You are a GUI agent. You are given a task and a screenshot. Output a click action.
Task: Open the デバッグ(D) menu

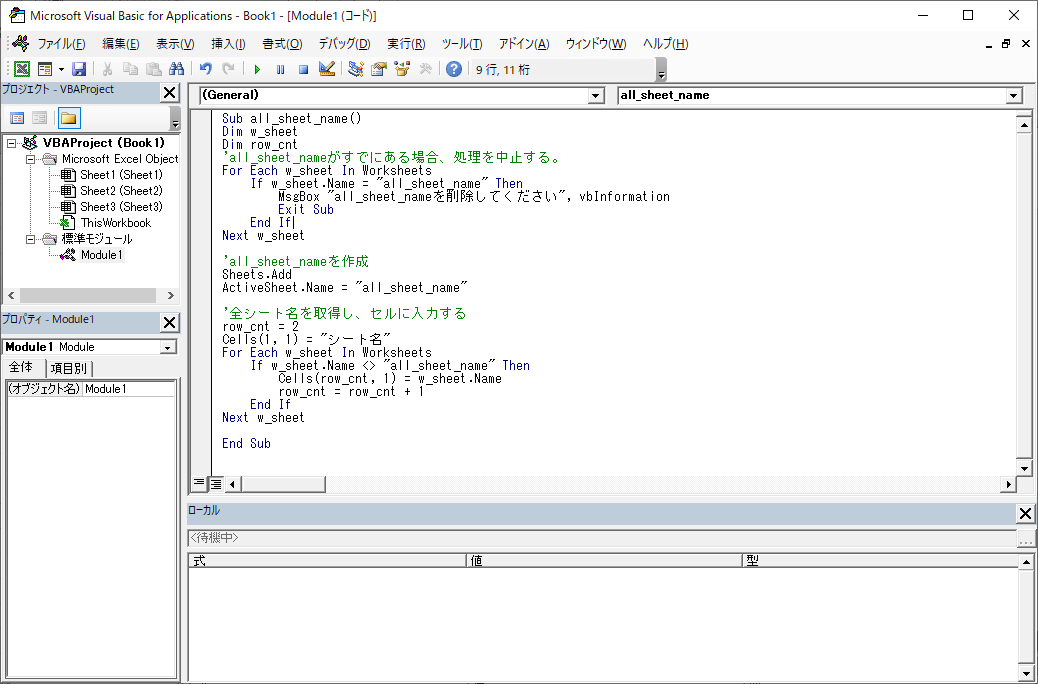(x=344, y=44)
